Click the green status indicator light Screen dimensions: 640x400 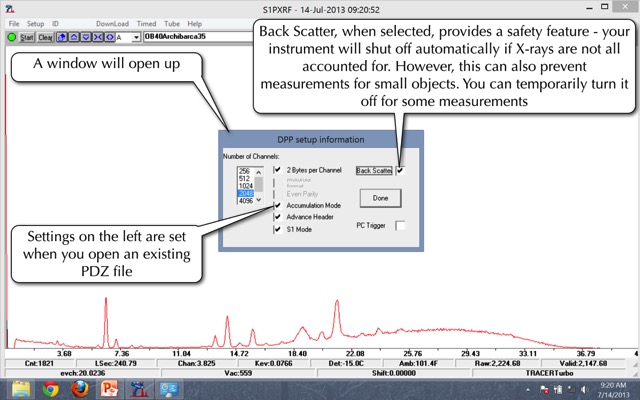(10, 37)
